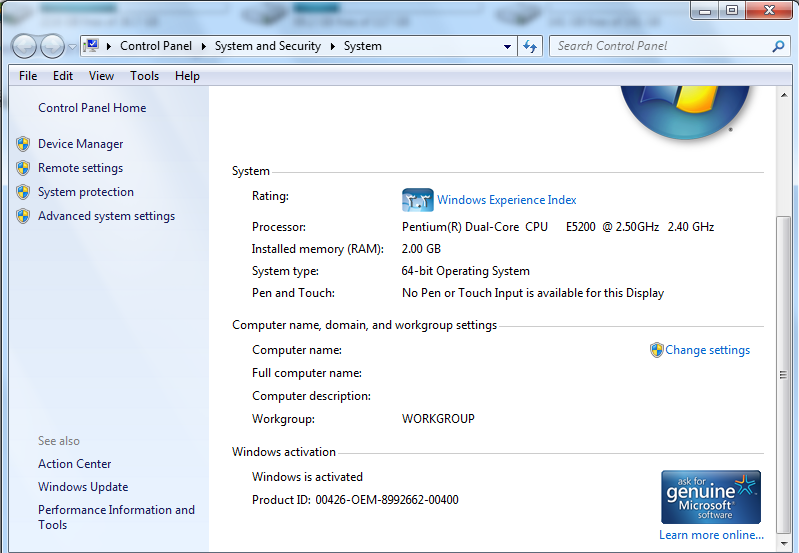Click the scrollbar up arrow

[784, 95]
